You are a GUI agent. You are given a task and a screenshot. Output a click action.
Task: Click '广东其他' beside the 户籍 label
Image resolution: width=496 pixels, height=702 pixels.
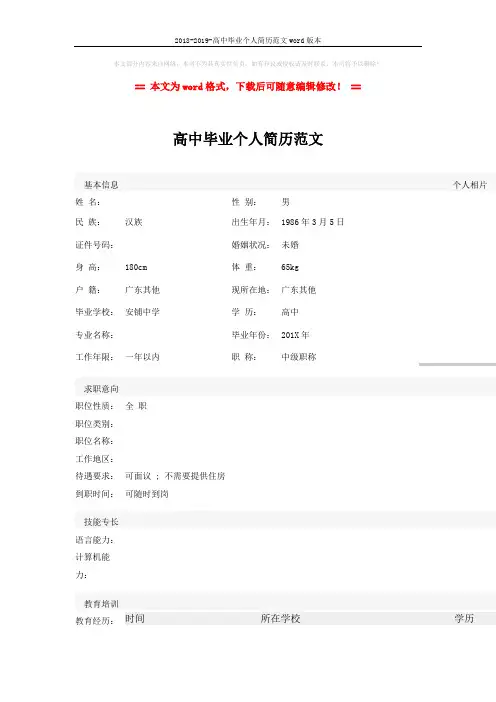point(142,290)
